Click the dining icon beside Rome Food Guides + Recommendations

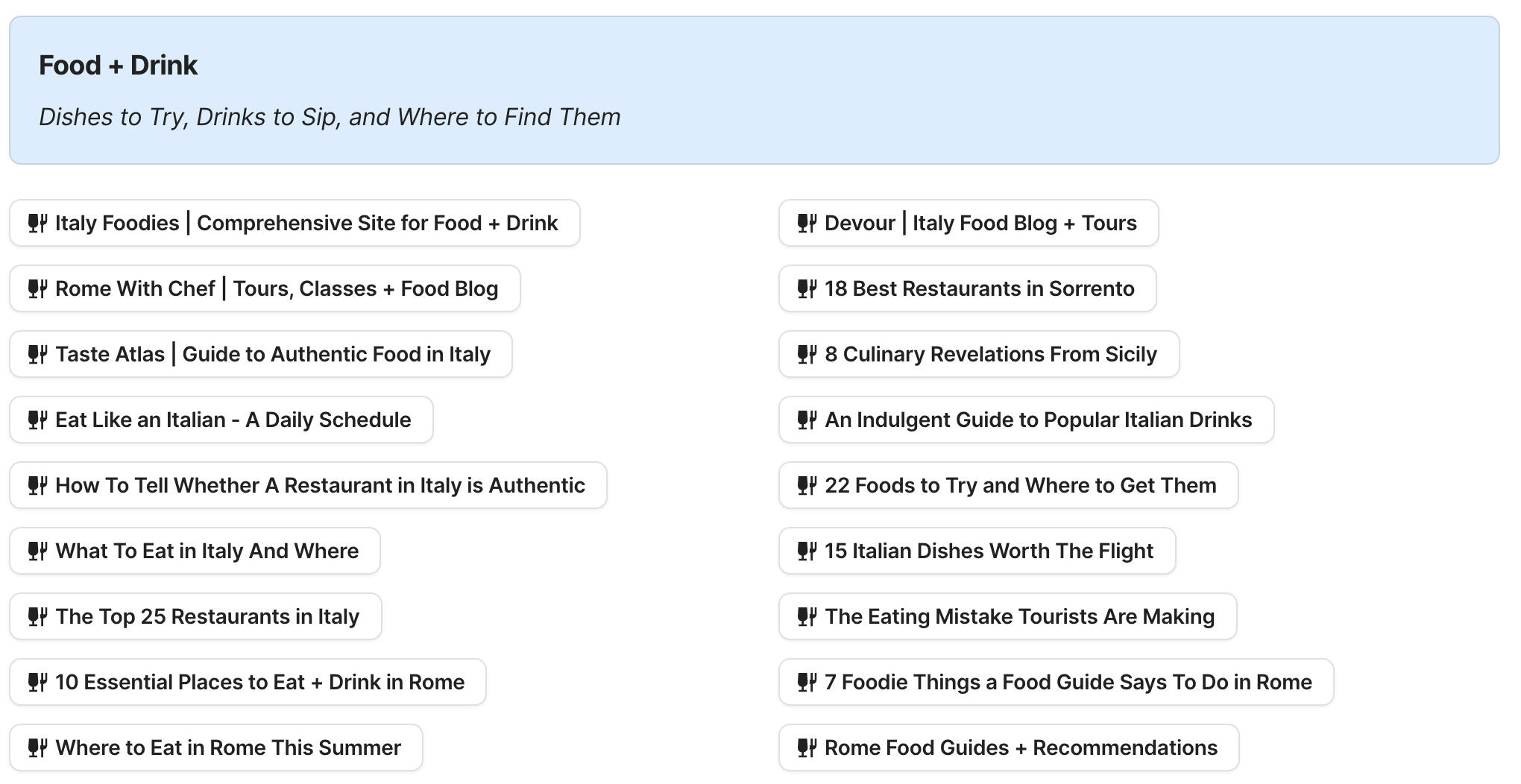point(807,747)
